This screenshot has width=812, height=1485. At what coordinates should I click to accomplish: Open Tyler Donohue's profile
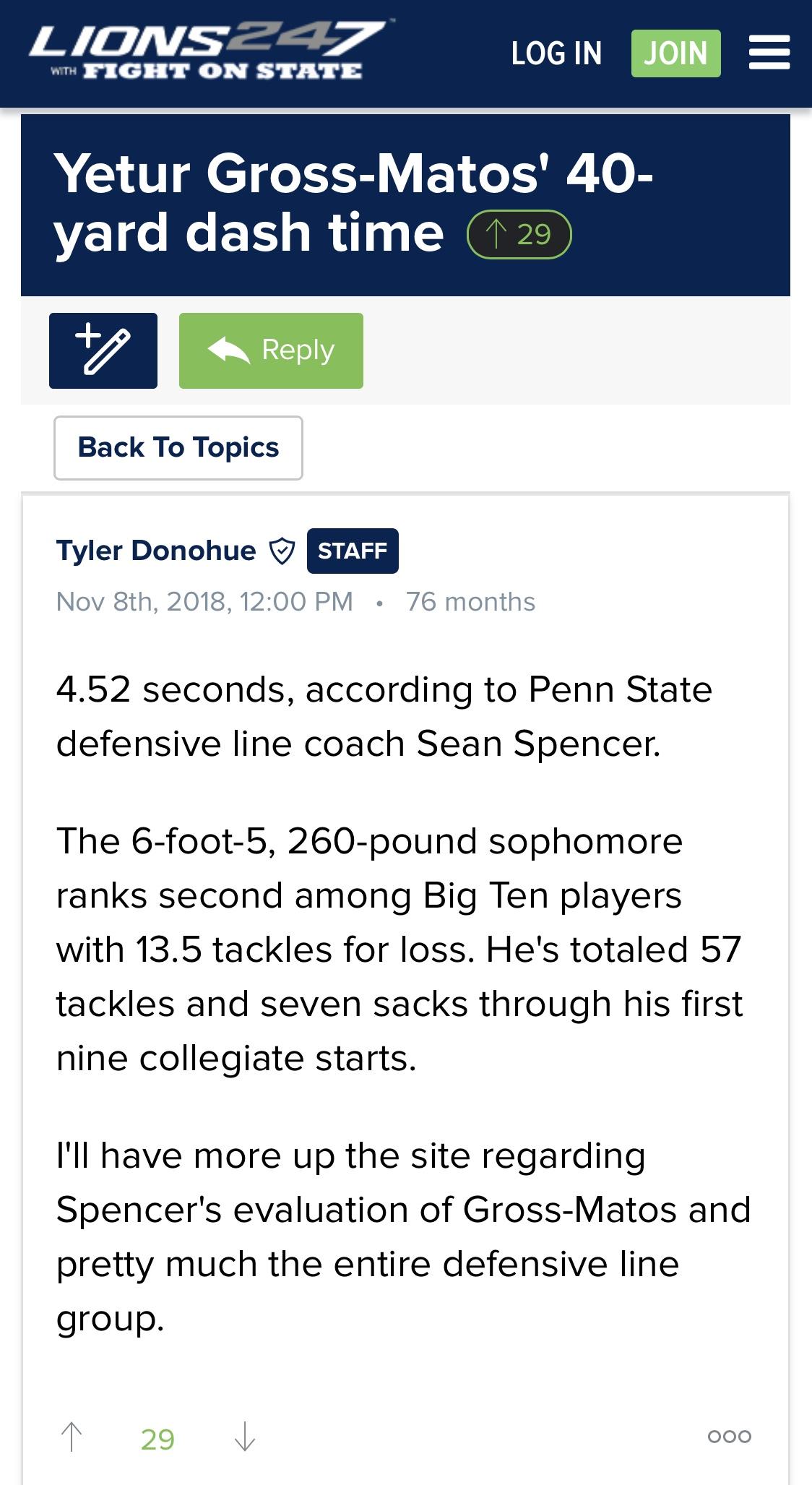click(156, 551)
